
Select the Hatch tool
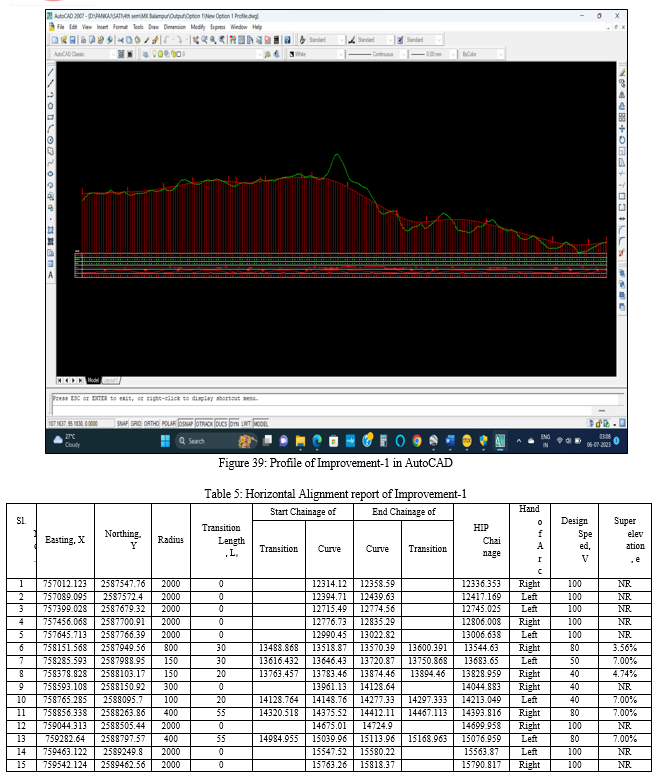51,230
